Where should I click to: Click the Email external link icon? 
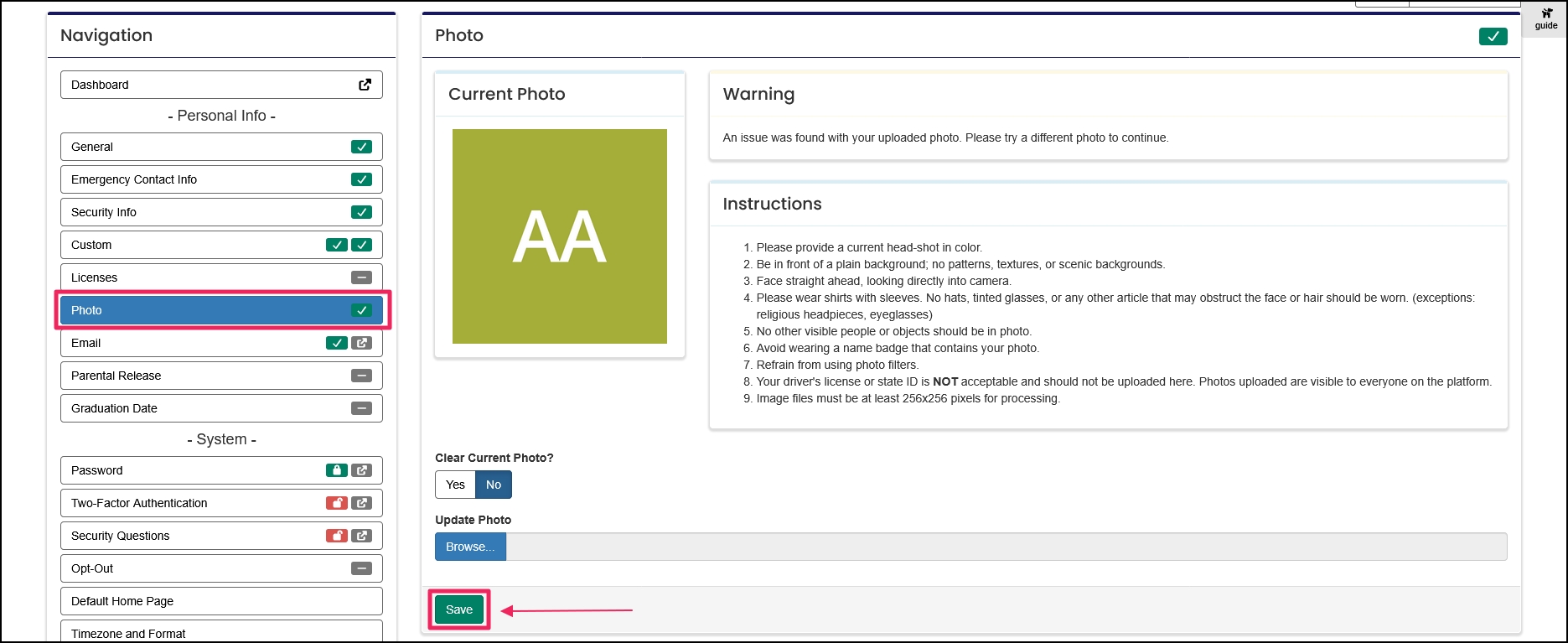[x=361, y=343]
